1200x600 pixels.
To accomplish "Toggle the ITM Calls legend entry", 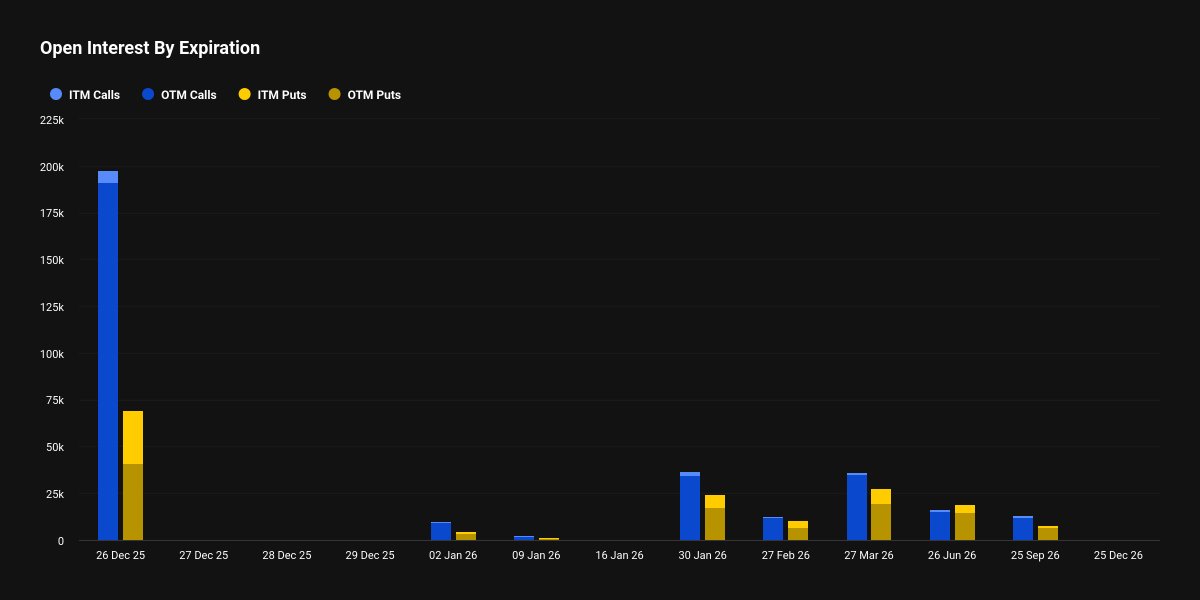I will tap(85, 95).
